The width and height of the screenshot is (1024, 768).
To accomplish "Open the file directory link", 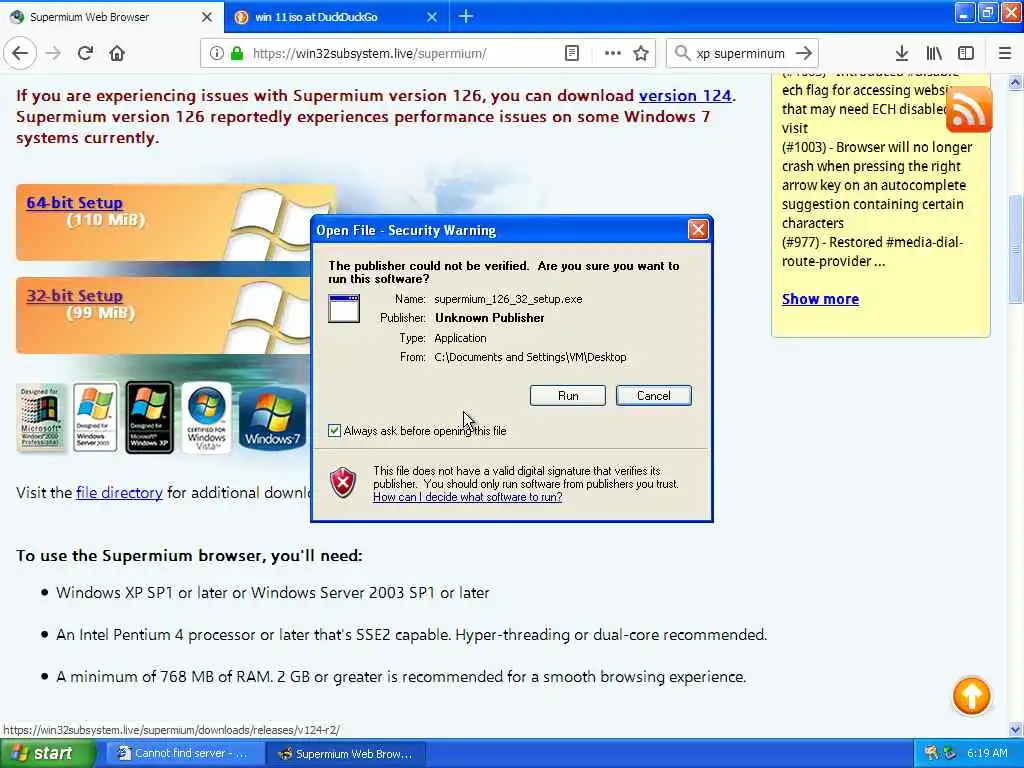I will [120, 492].
